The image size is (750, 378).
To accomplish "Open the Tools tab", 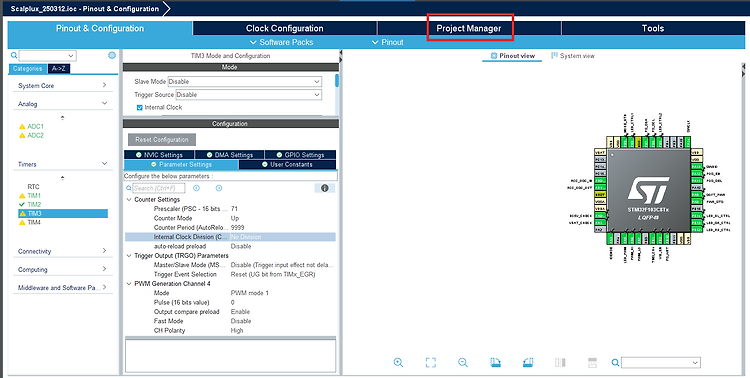I will [x=653, y=28].
